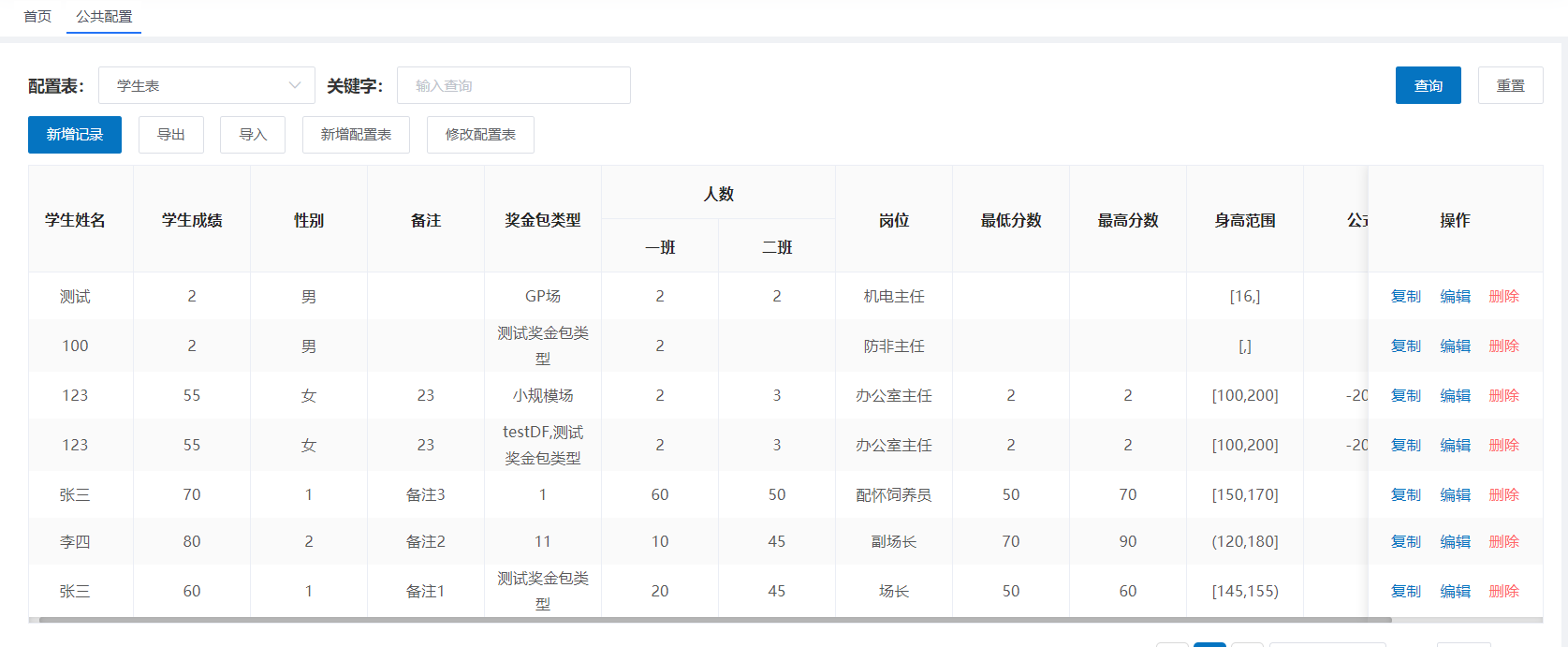Open the 配置表 dropdown showing 学生表
Image resolution: width=1568 pixels, height=647 pixels.
(206, 85)
